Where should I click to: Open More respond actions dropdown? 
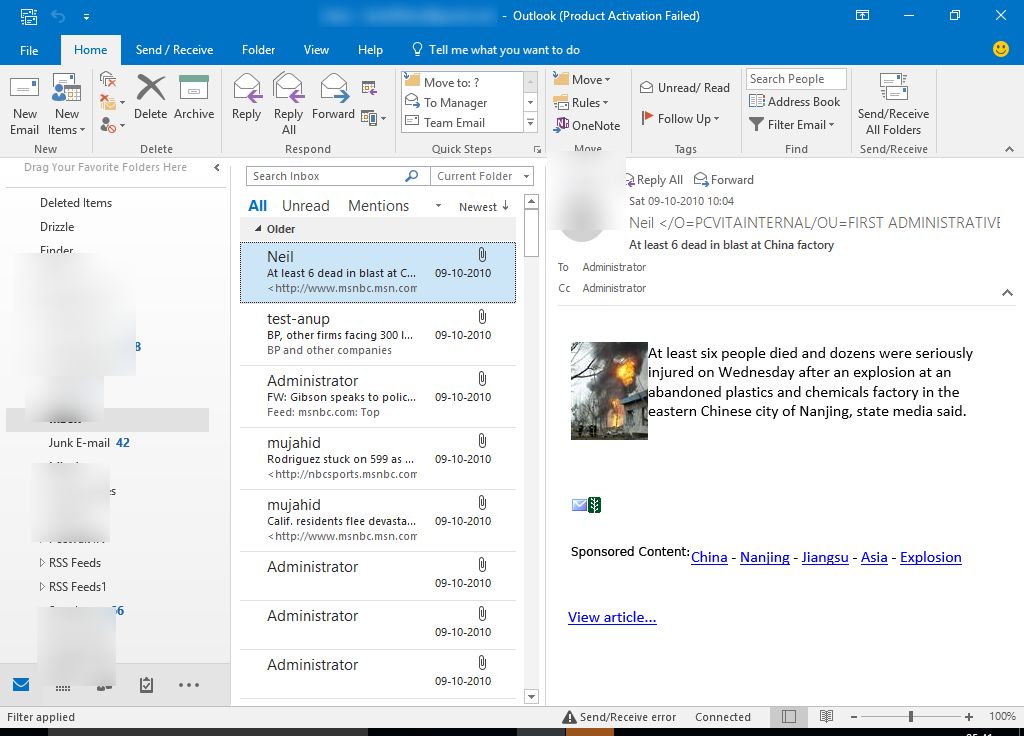click(x=374, y=118)
